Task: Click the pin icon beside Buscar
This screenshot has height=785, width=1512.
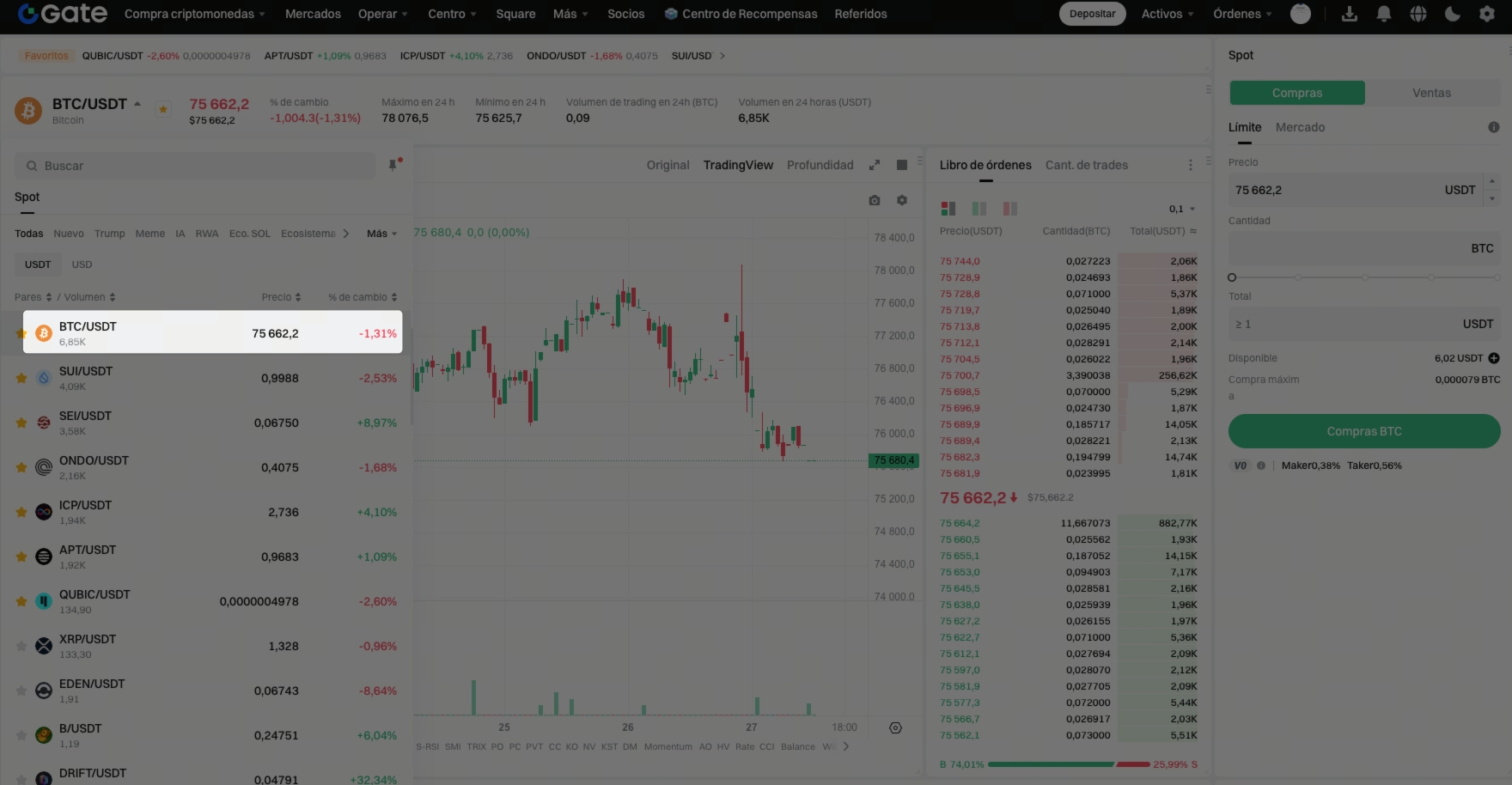Action: pos(393,165)
